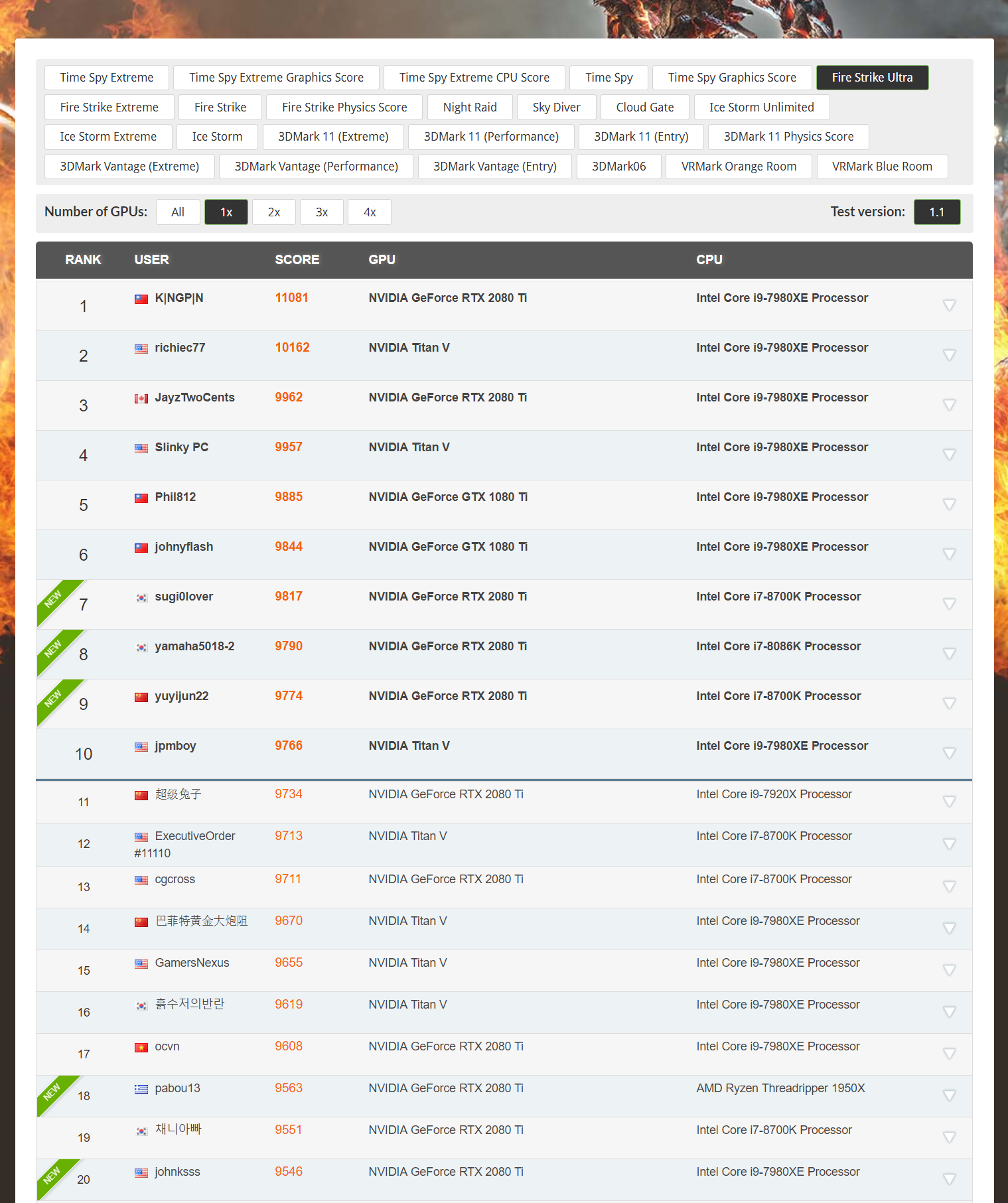Select the Ice Storm tab
Screen dimensions: 1008x1203
click(x=217, y=137)
